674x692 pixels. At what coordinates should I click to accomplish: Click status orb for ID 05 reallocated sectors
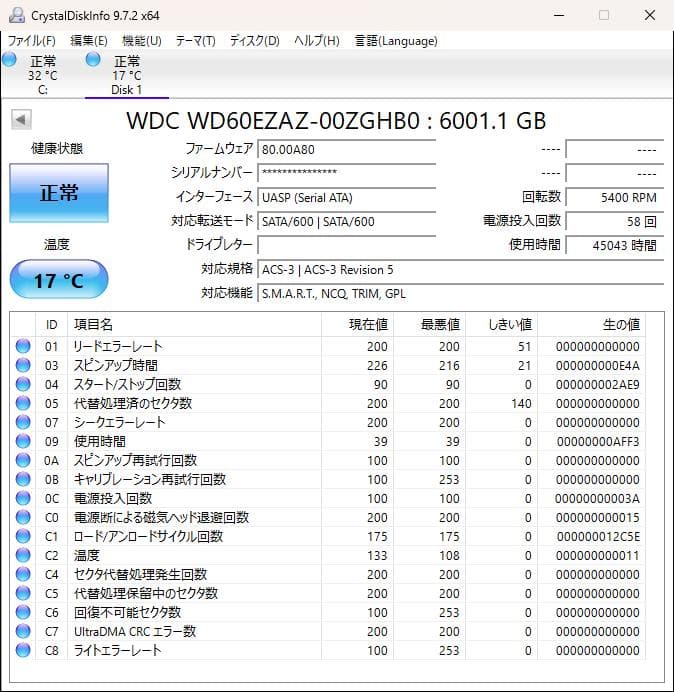click(x=23, y=403)
